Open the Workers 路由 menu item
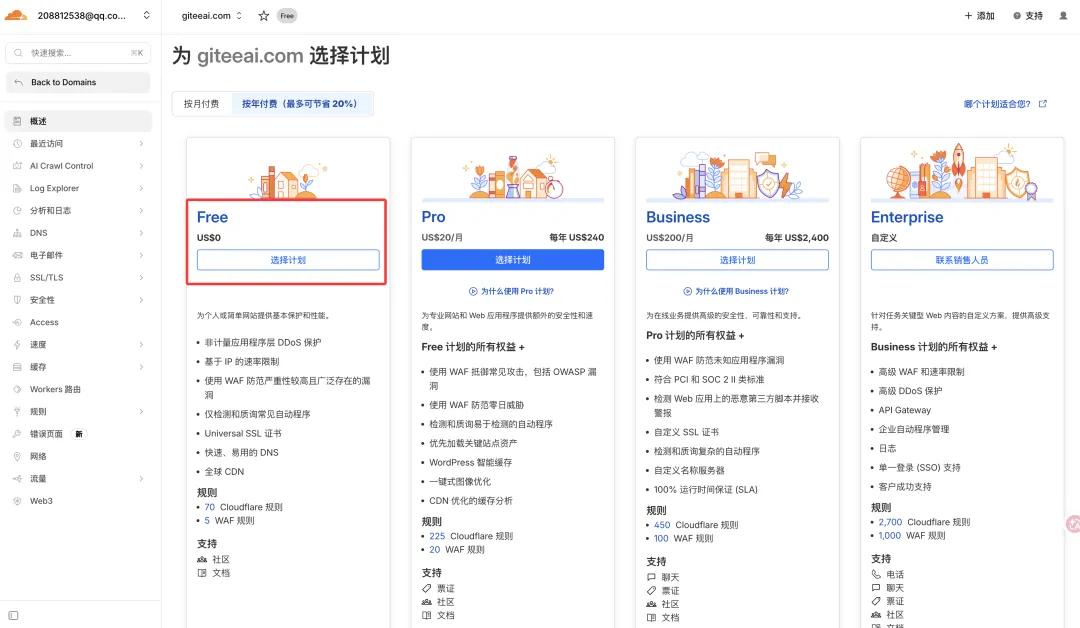Viewport: 1080px width, 628px height. [78, 389]
